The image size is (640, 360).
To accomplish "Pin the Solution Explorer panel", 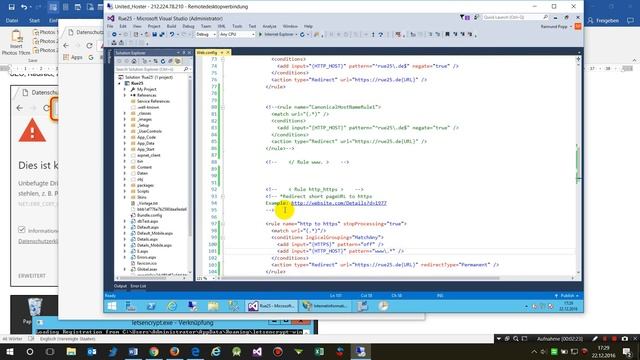I will point(183,53).
